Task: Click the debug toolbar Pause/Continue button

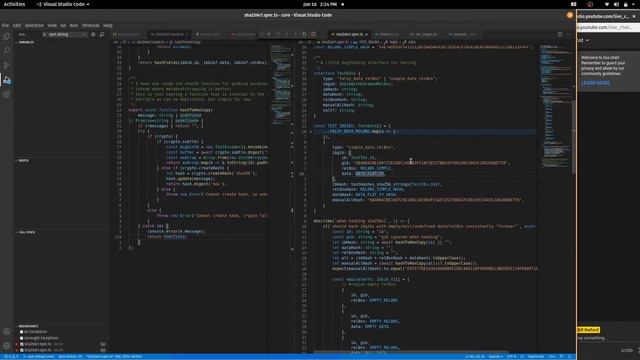Action: pos(269,34)
